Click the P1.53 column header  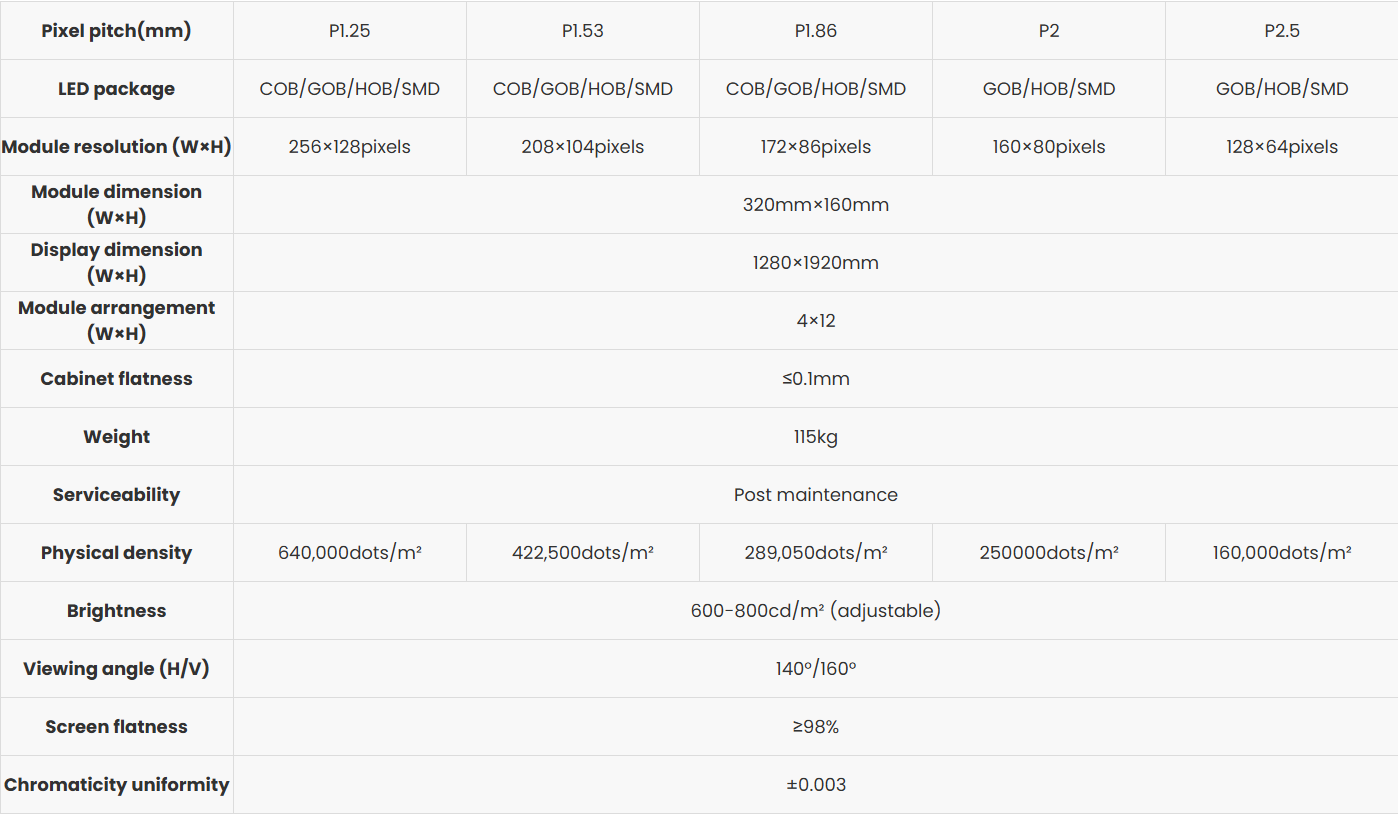[x=582, y=31]
